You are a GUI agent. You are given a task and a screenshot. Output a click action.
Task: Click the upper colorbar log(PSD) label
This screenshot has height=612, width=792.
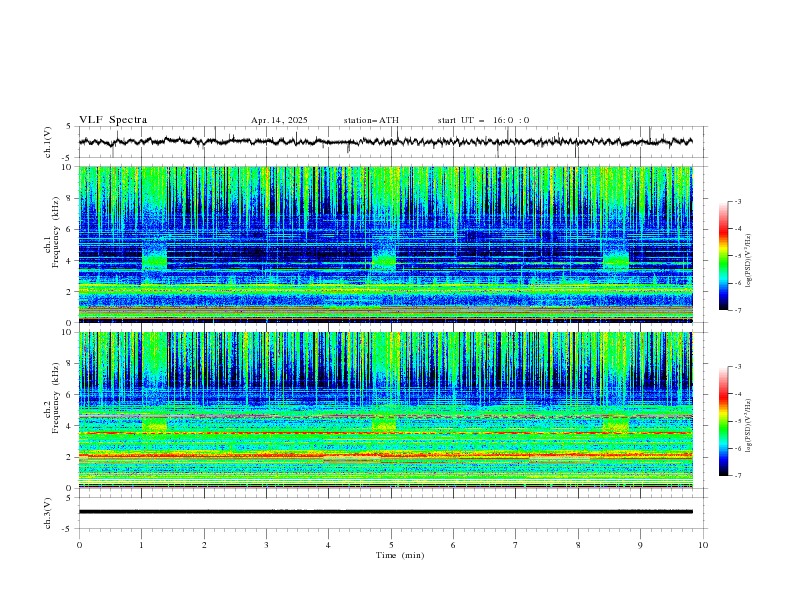749,261
